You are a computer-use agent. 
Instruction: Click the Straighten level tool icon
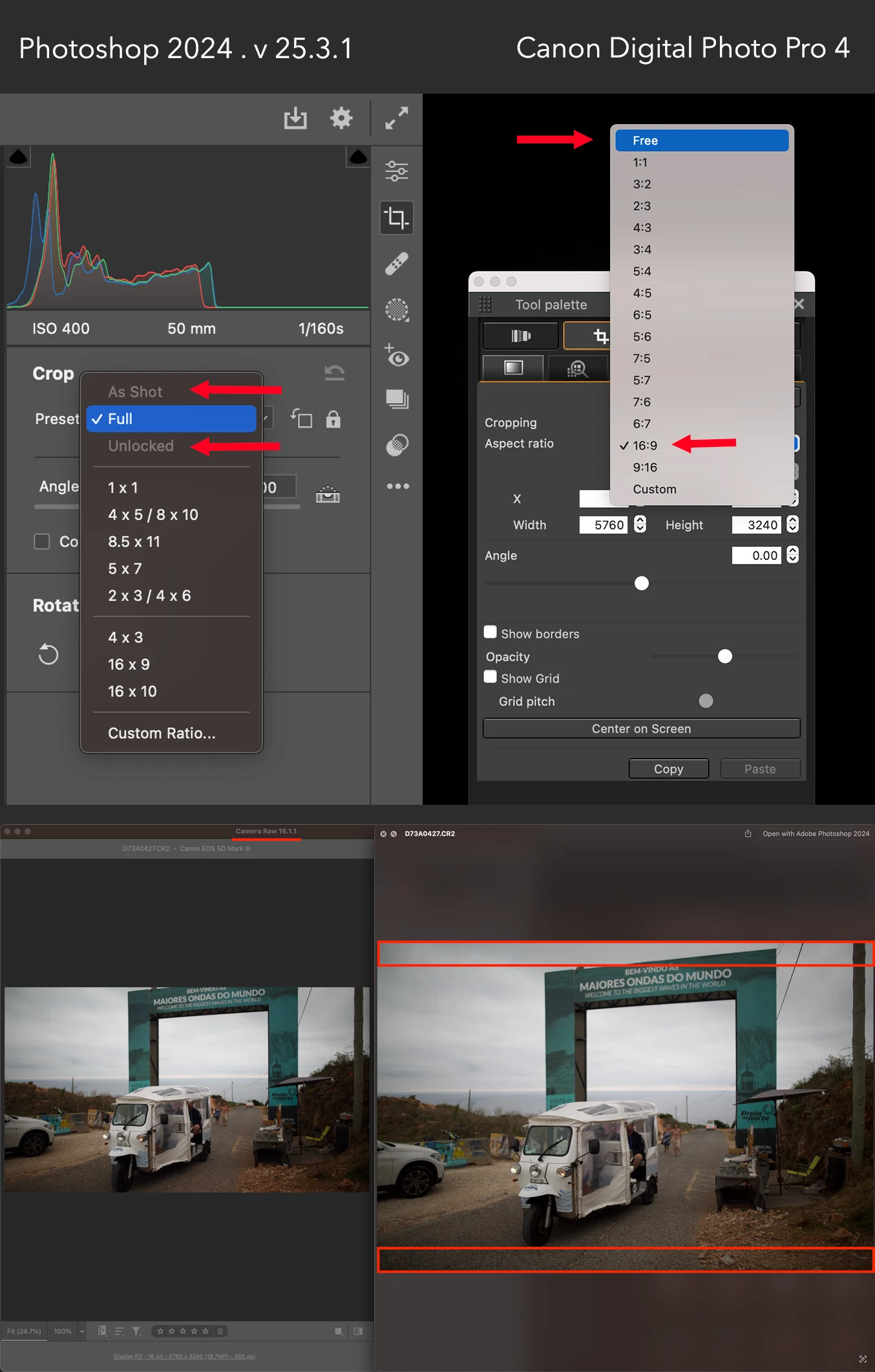[x=328, y=494]
